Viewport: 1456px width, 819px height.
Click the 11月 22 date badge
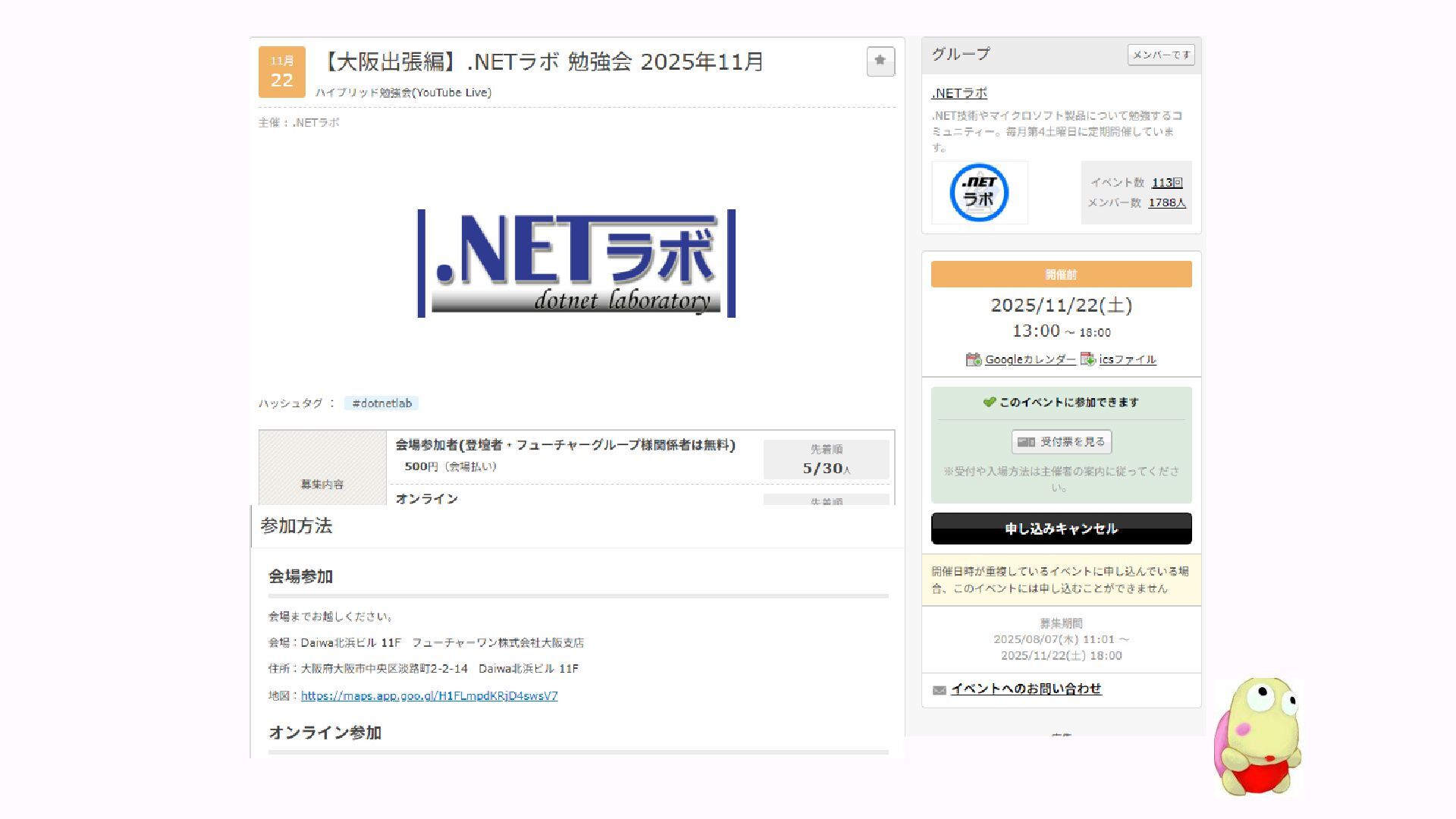point(282,72)
